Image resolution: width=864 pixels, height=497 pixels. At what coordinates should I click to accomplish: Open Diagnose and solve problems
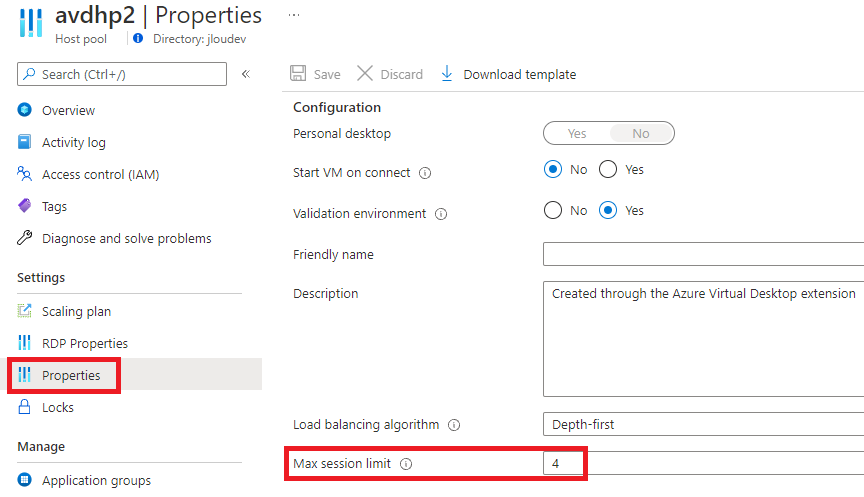pos(127,238)
